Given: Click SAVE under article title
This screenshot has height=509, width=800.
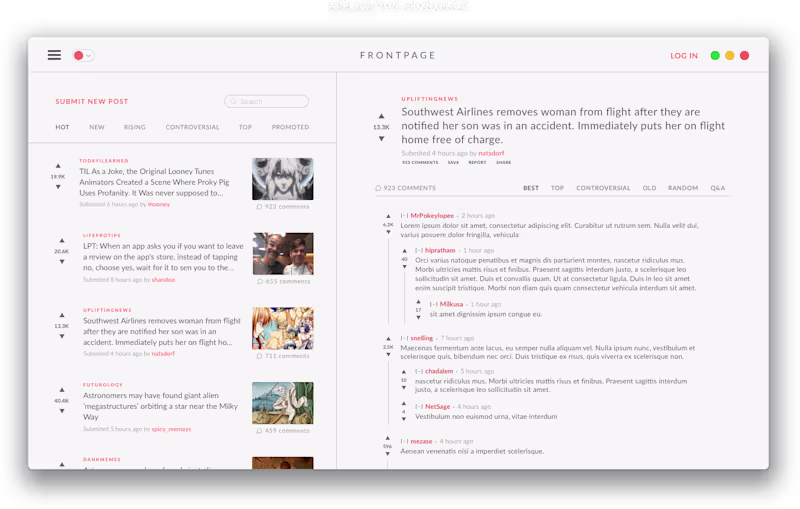Looking at the screenshot, I should point(453,162).
